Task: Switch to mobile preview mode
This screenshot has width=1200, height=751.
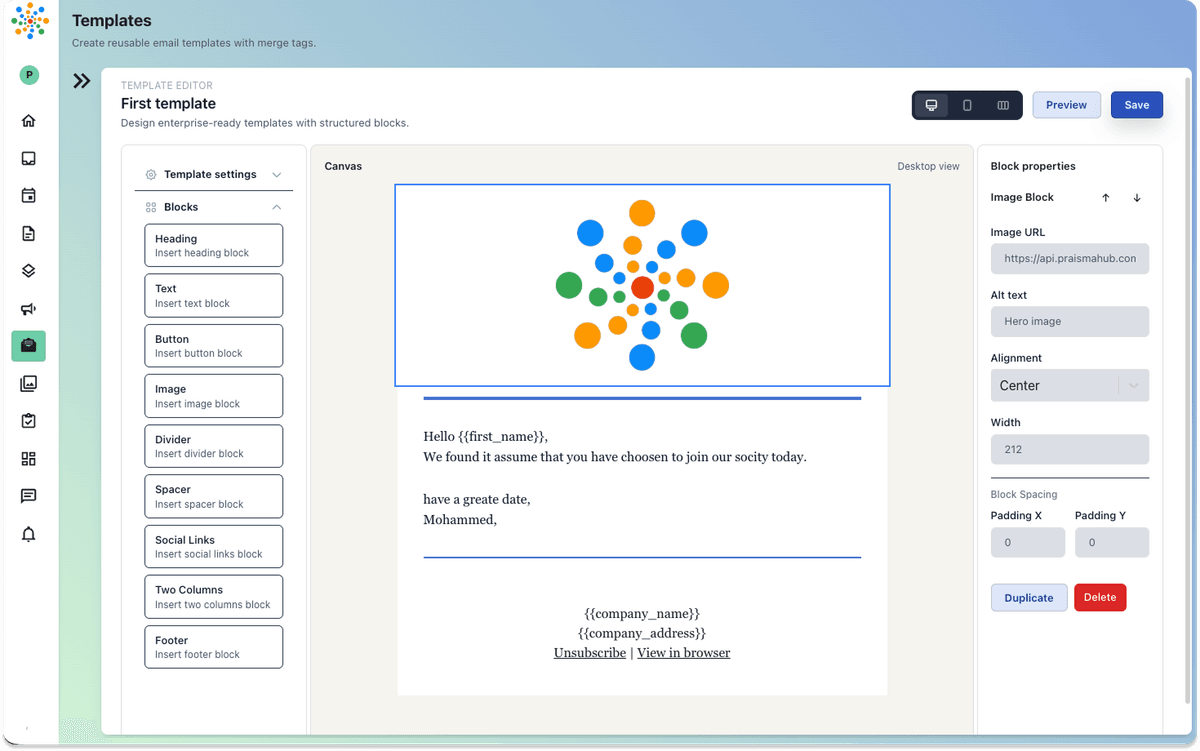Action: pos(967,105)
